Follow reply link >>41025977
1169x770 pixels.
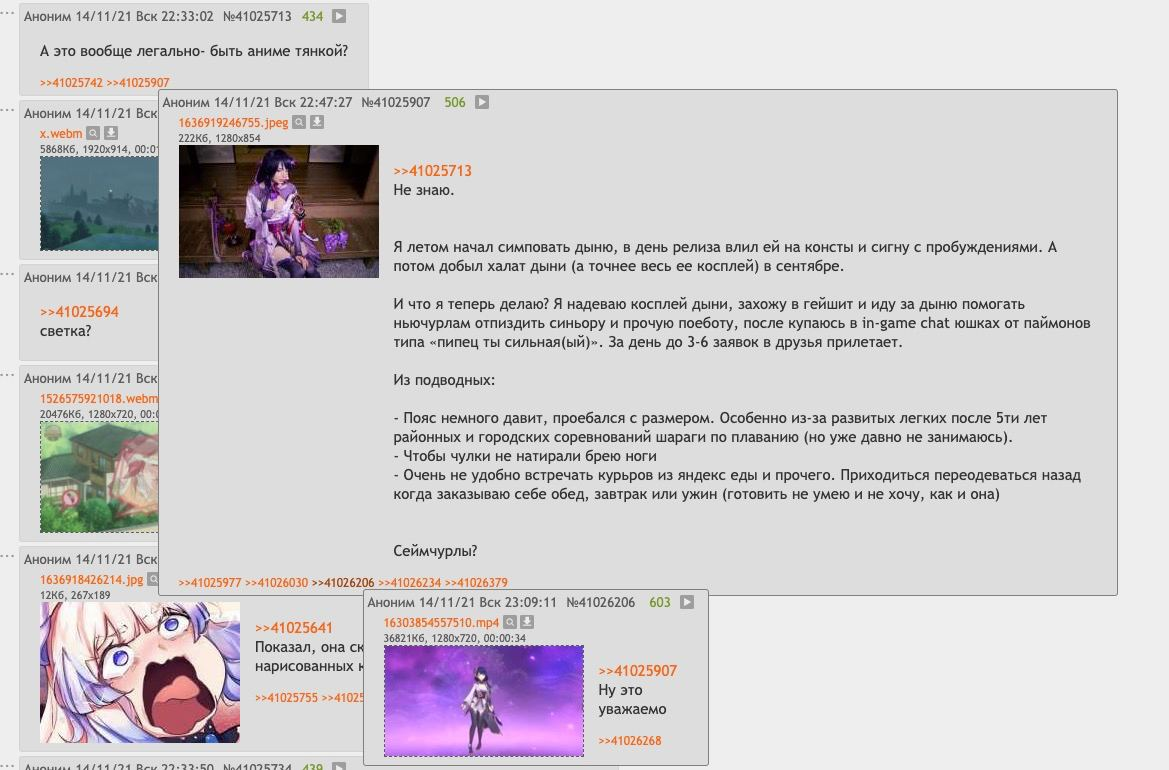(209, 583)
